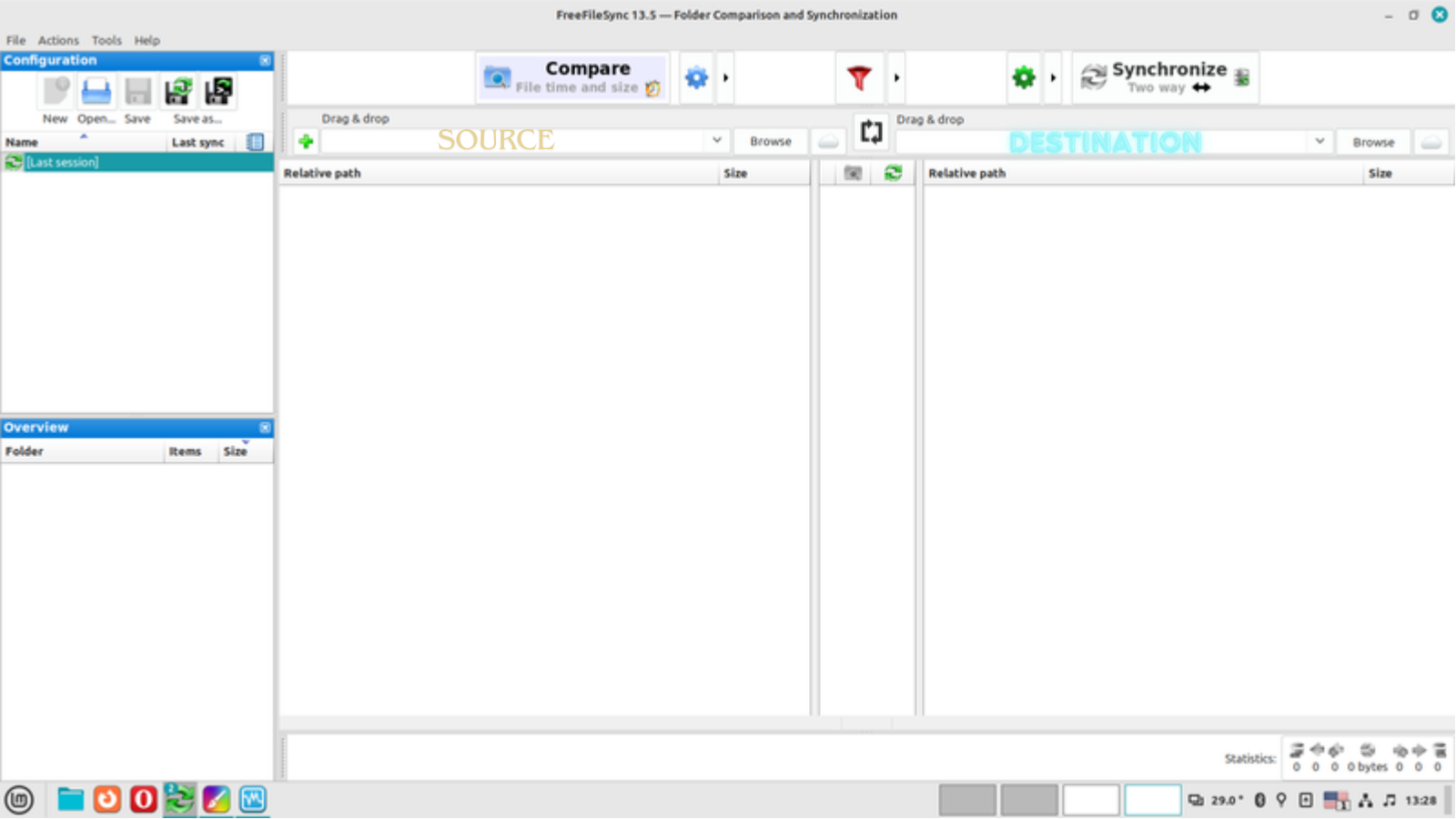Sort the Overview by Size column
Screen dimensions: 1456x819
tap(246, 451)
